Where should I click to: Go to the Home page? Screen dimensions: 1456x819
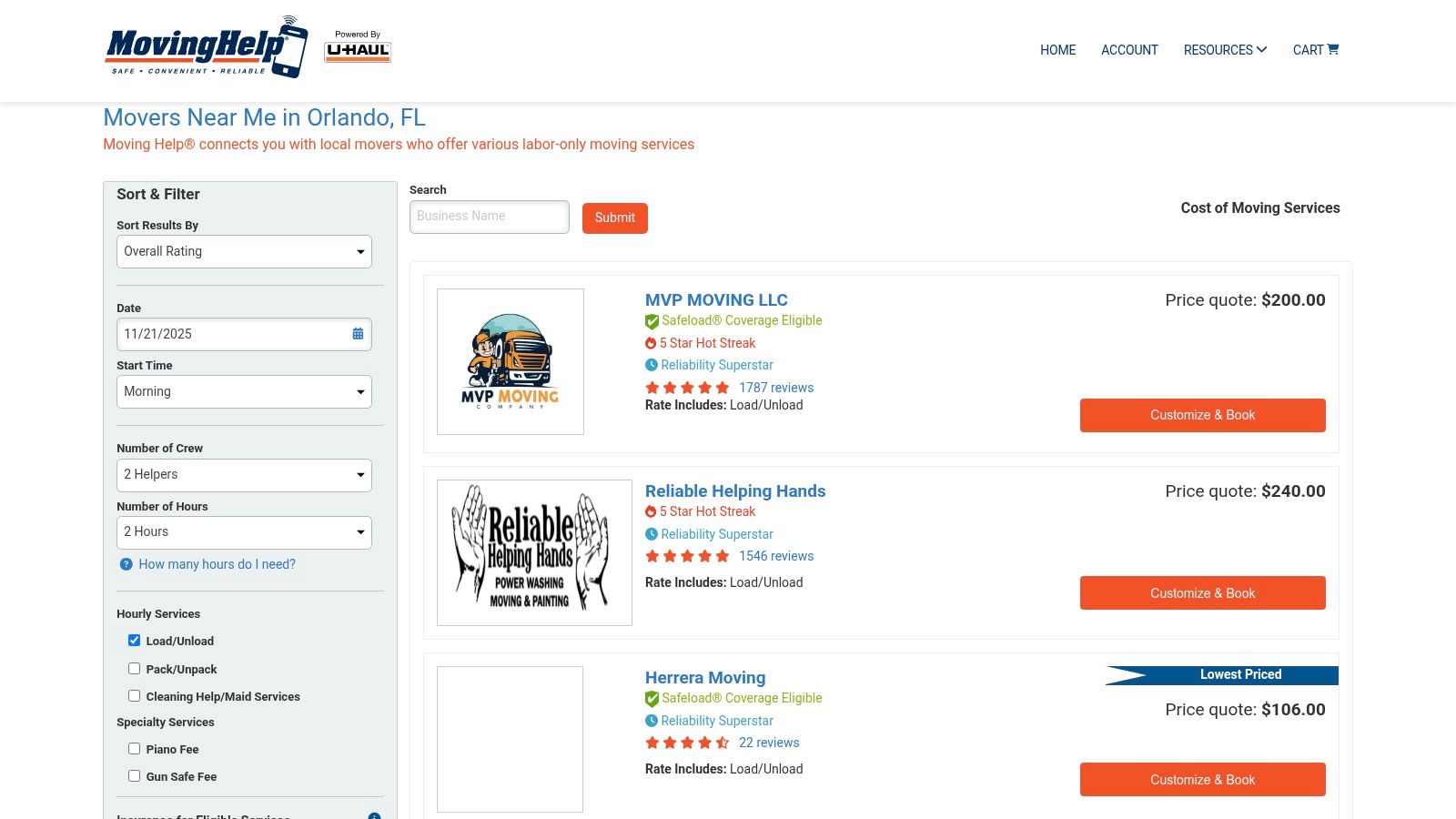coord(1057,50)
